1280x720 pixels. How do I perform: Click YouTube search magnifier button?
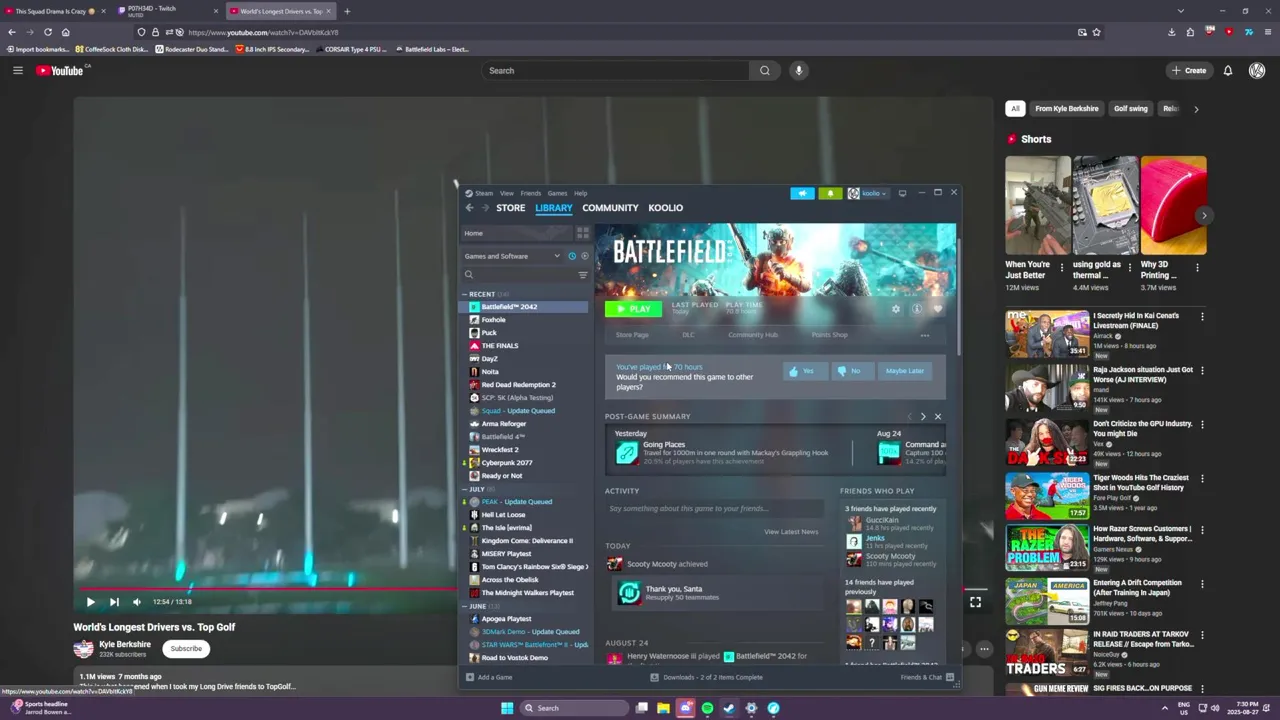(765, 70)
